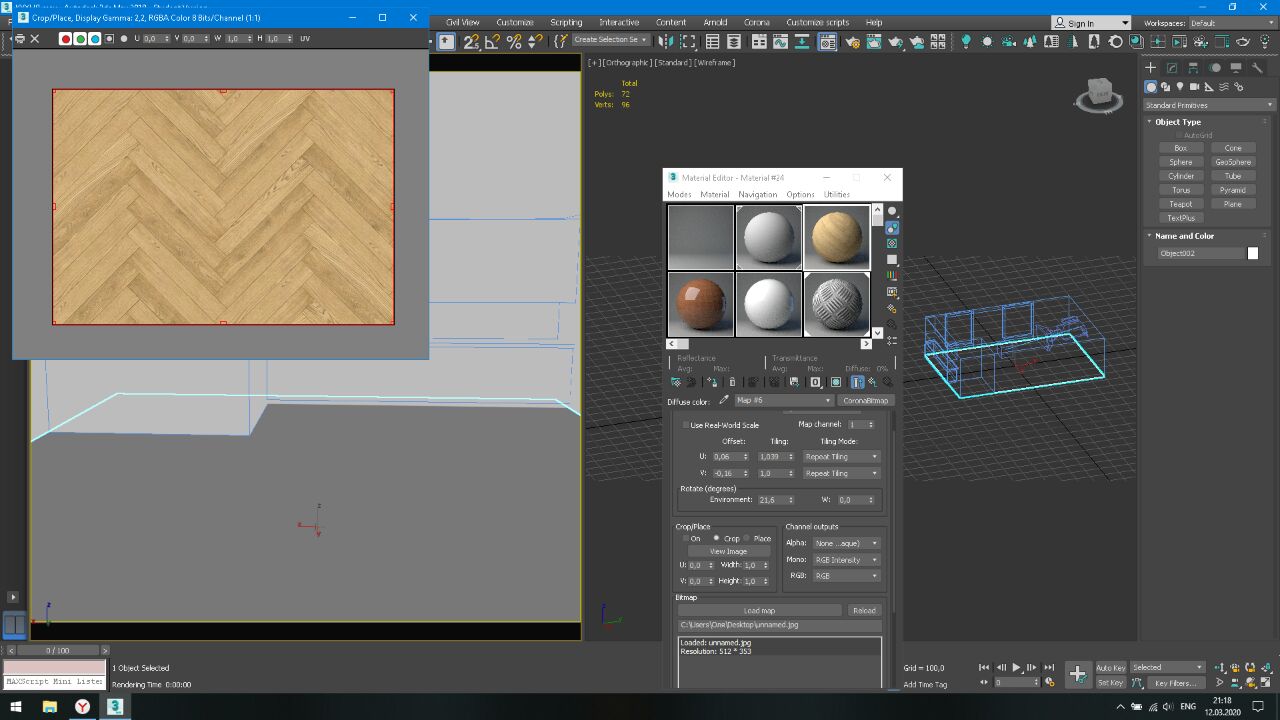The height and width of the screenshot is (720, 1280).
Task: Toggle Angle Snap in the main toolbar
Action: pyautogui.click(x=492, y=41)
